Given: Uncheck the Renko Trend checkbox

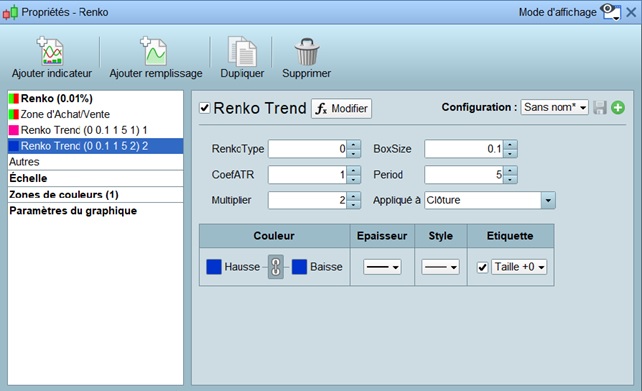Looking at the screenshot, I should click(204, 108).
